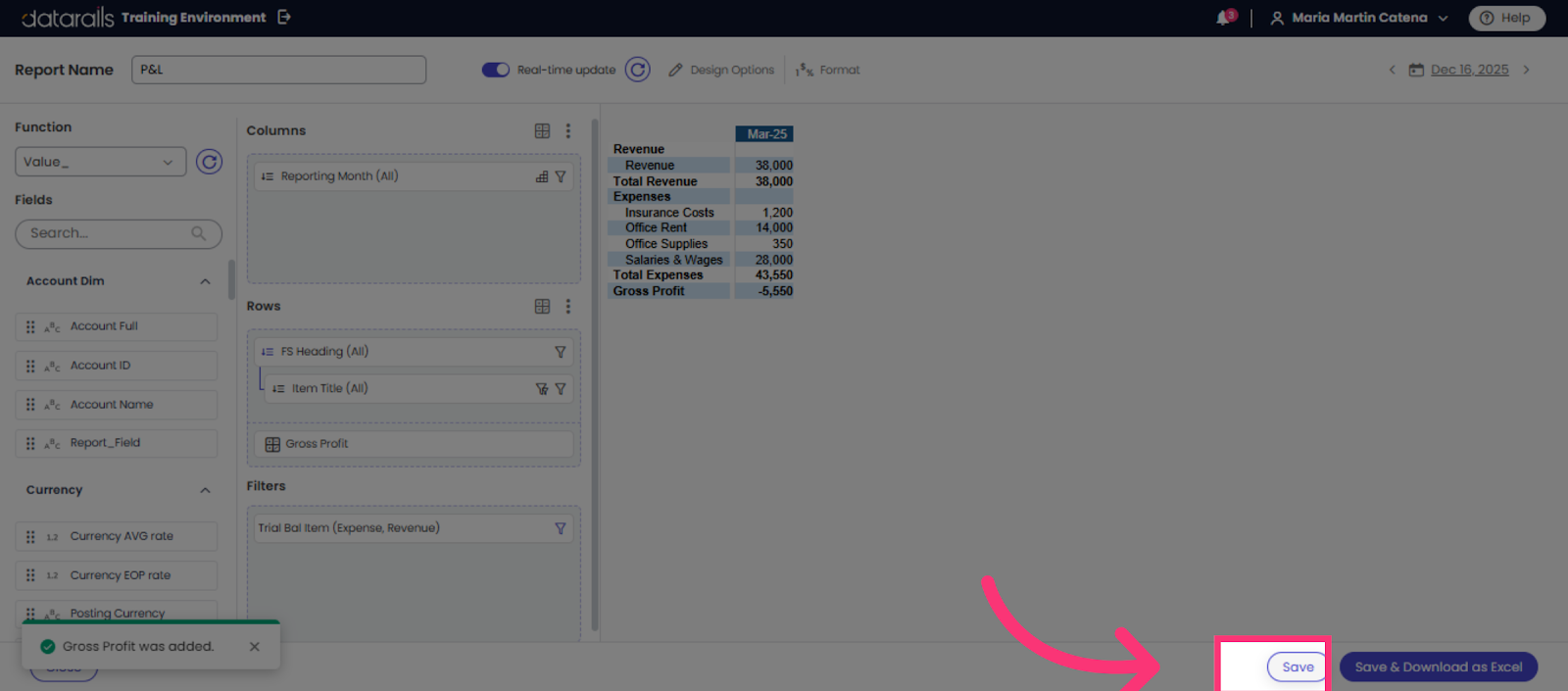
Task: Click the filter icon on FS Heading
Action: click(x=561, y=352)
